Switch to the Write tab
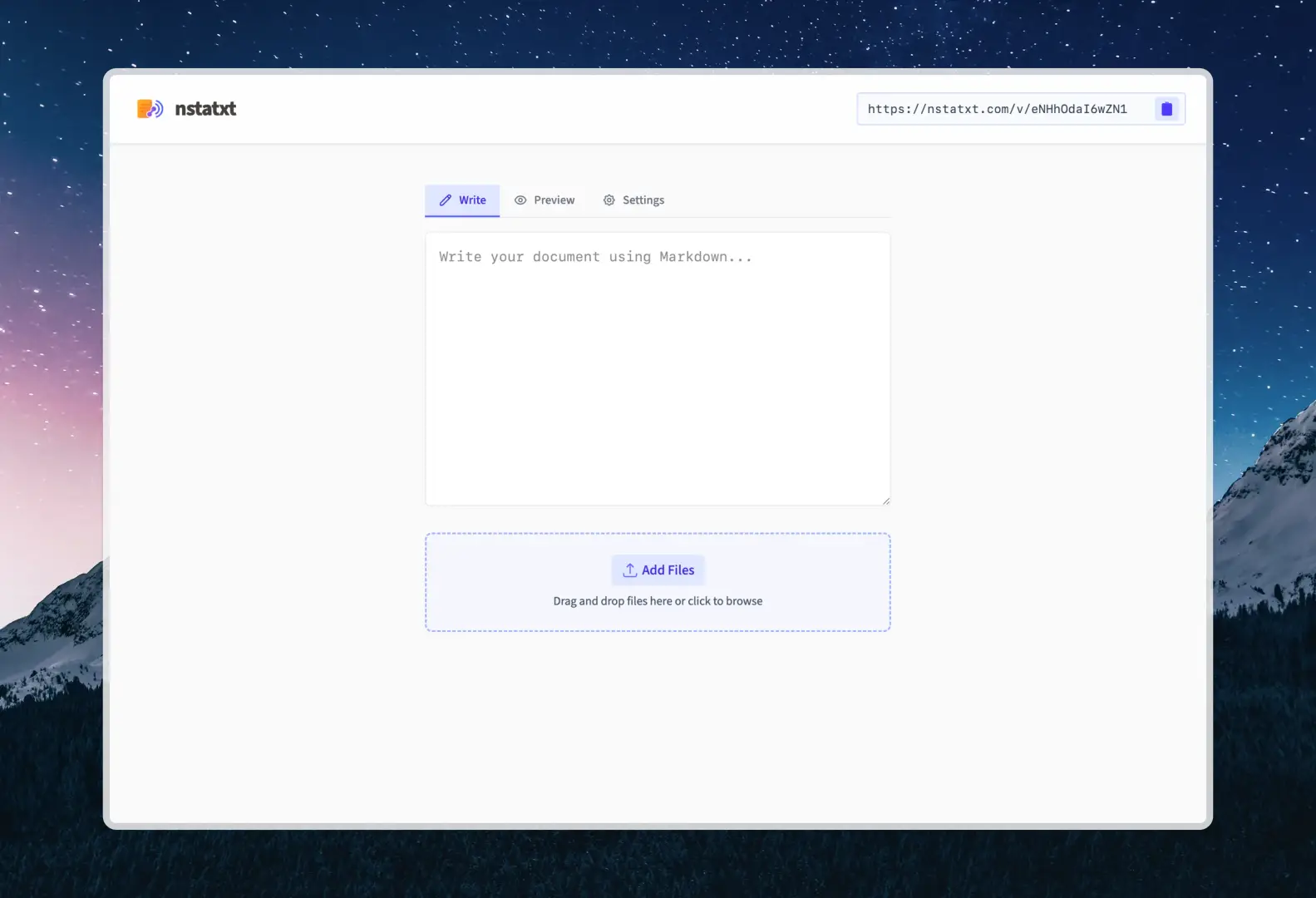Image resolution: width=1316 pixels, height=898 pixels. pyautogui.click(x=463, y=200)
